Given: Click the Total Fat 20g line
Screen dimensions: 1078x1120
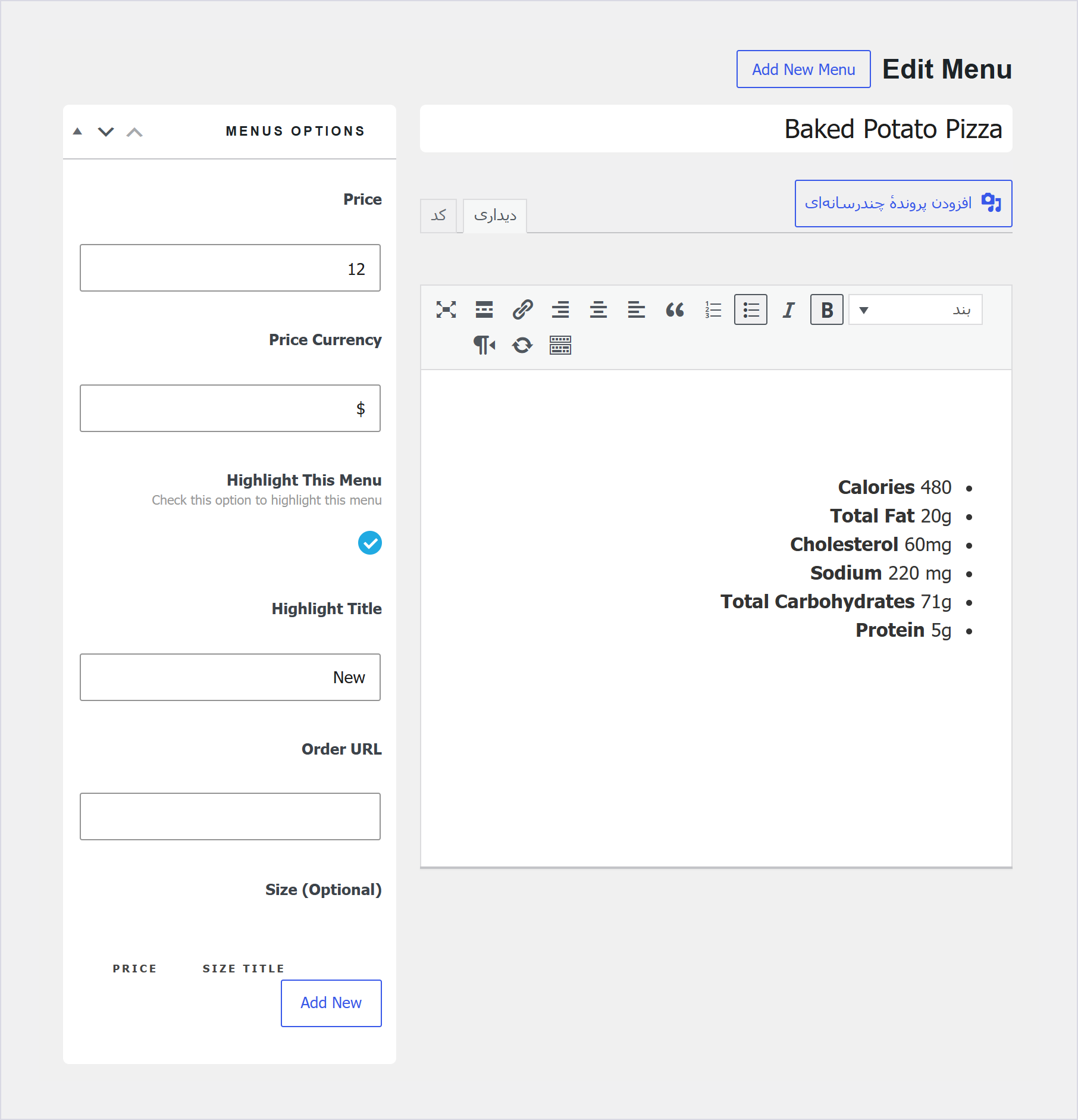Looking at the screenshot, I should [891, 516].
